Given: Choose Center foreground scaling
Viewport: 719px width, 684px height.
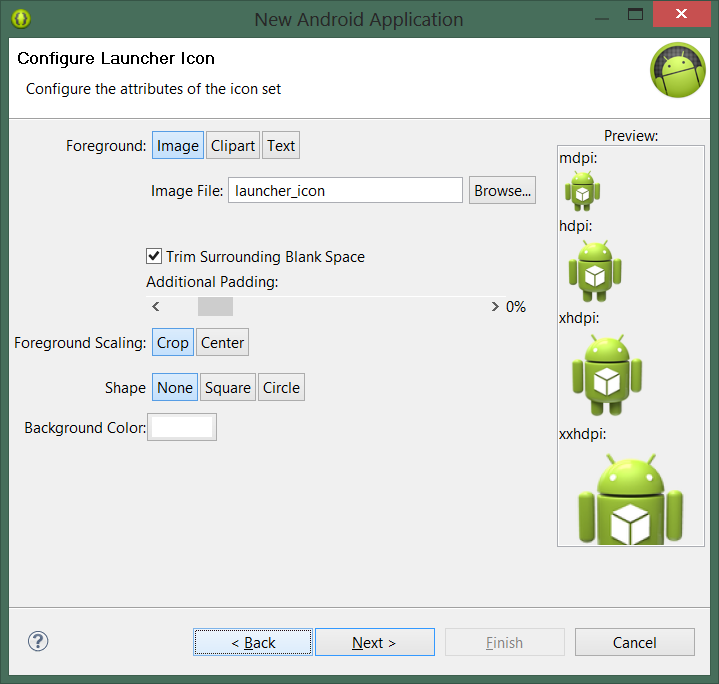Looking at the screenshot, I should [222, 342].
